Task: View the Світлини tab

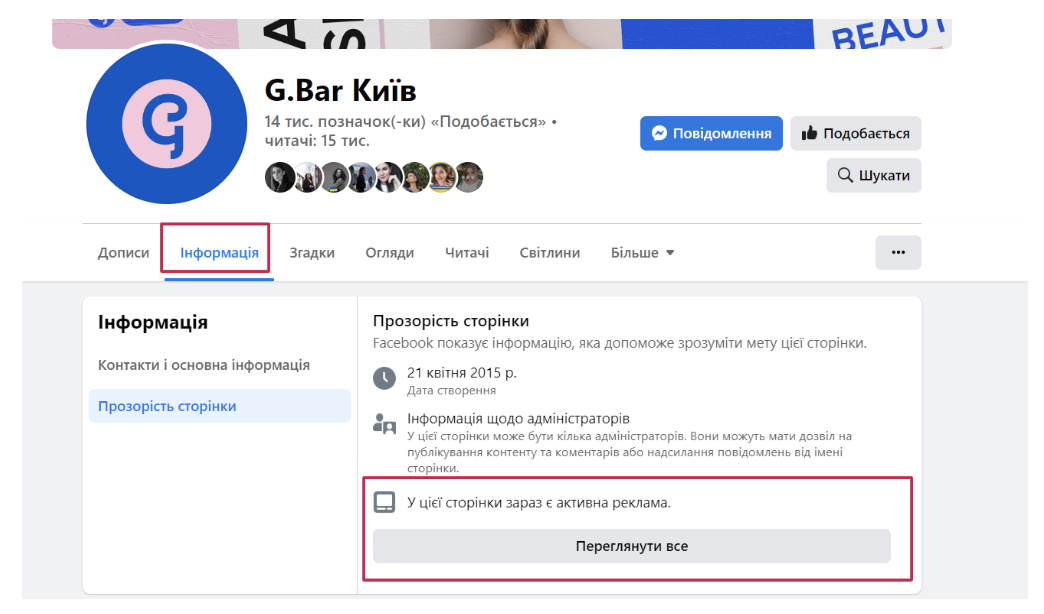Action: (550, 253)
